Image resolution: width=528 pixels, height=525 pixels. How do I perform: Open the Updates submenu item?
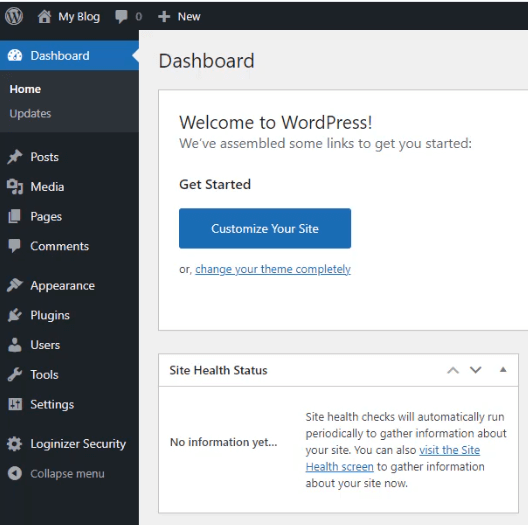tap(30, 113)
